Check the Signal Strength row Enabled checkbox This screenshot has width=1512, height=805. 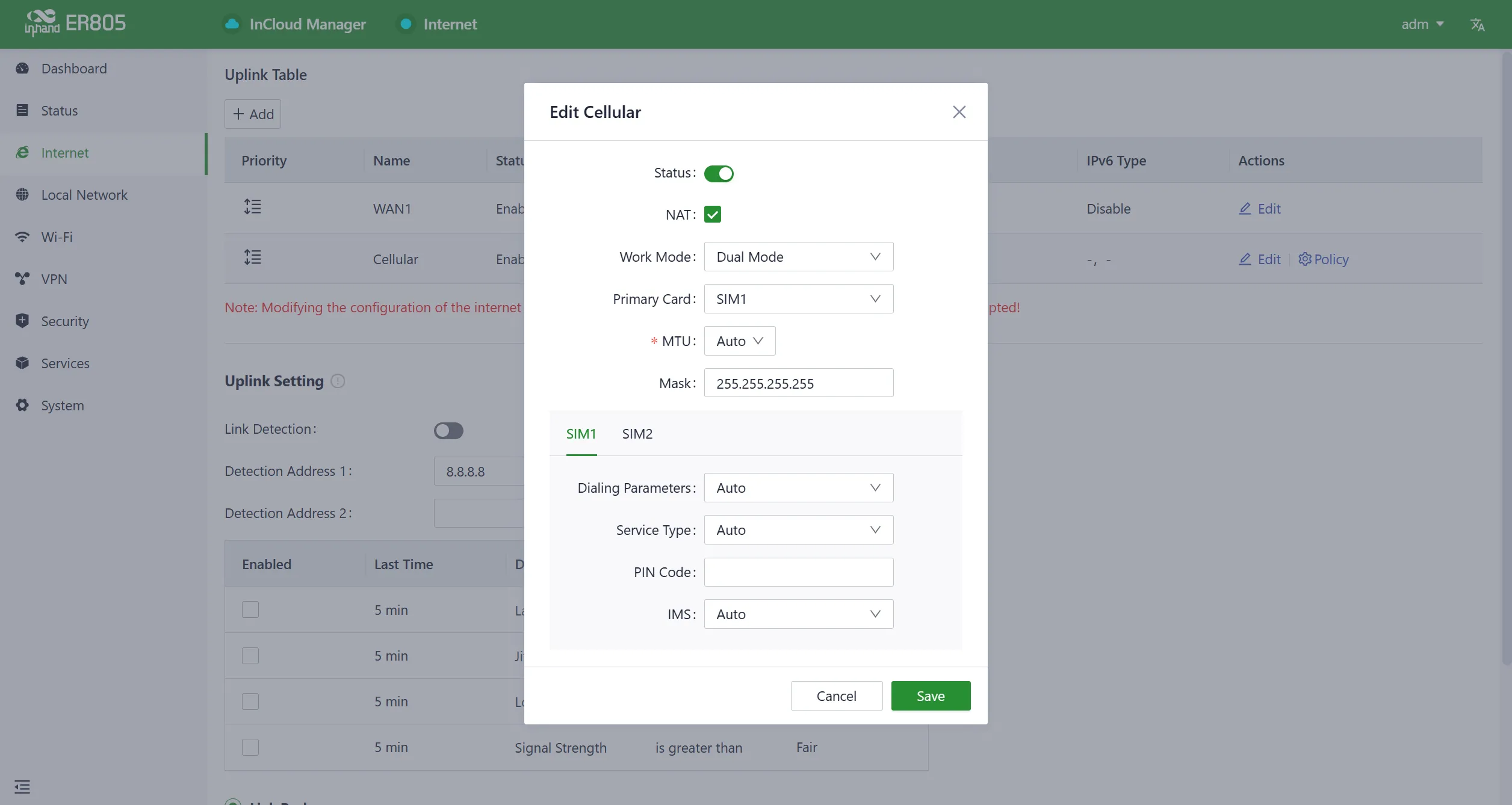pos(250,747)
